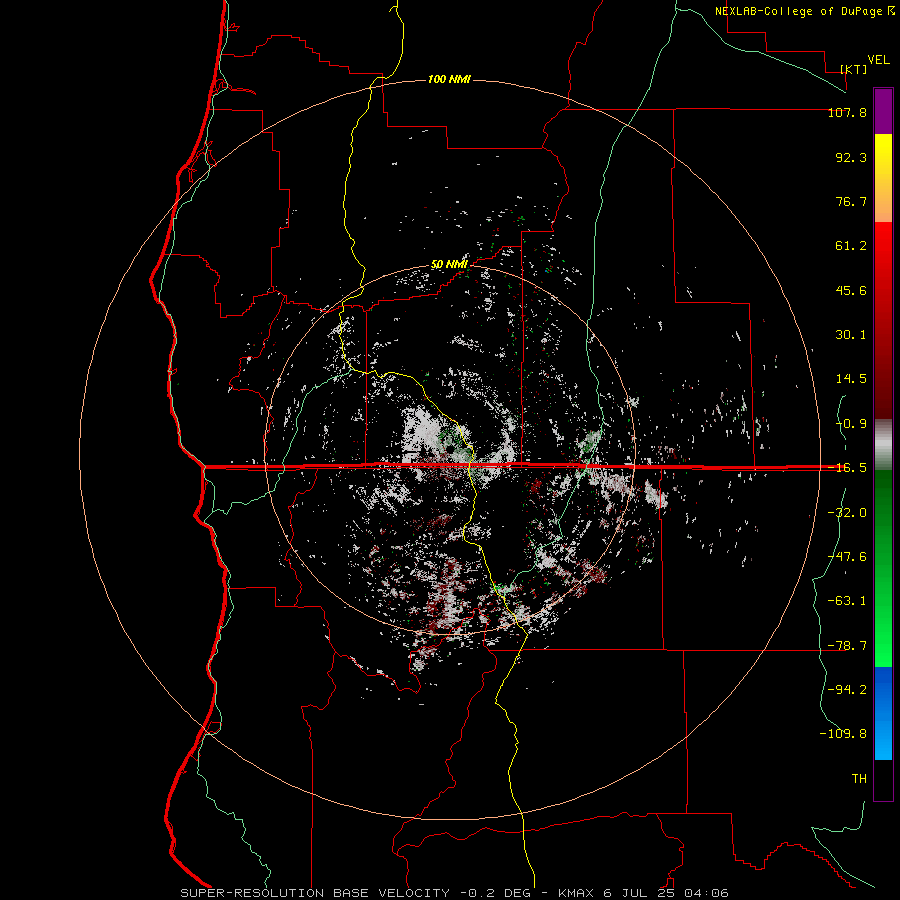Click the Super-Resolution Base Velocity caption
900x900 pixels.
coord(454,893)
